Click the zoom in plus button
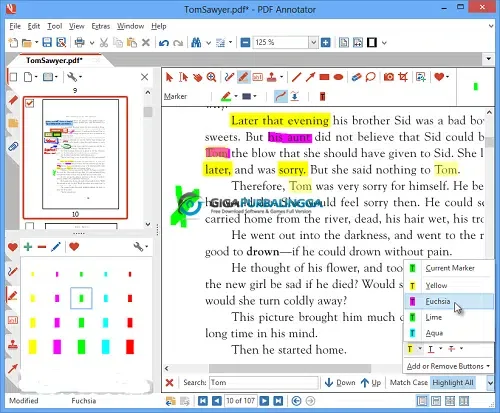 click(x=325, y=42)
